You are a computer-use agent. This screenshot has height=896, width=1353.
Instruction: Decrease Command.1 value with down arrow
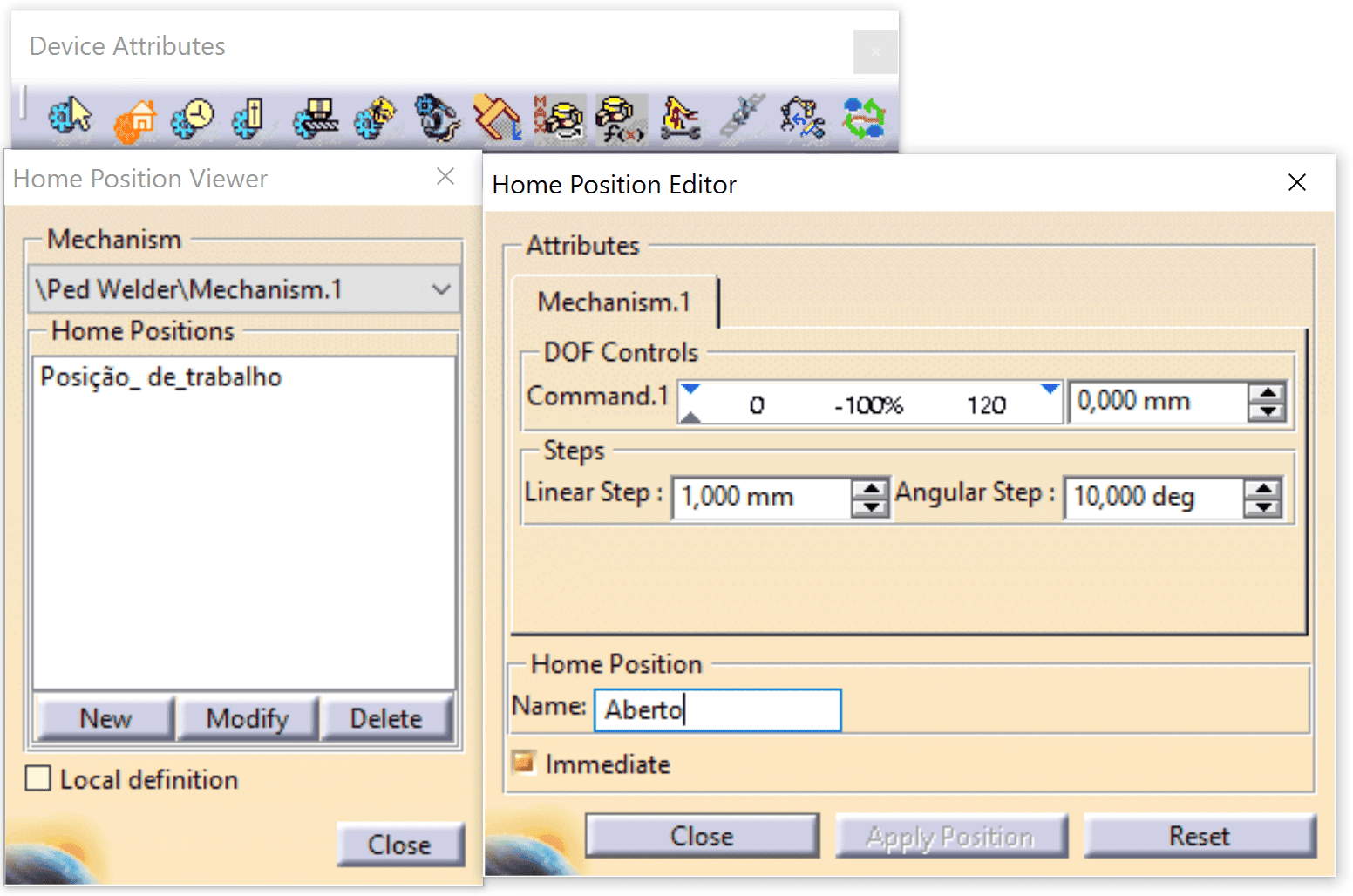point(1267,411)
